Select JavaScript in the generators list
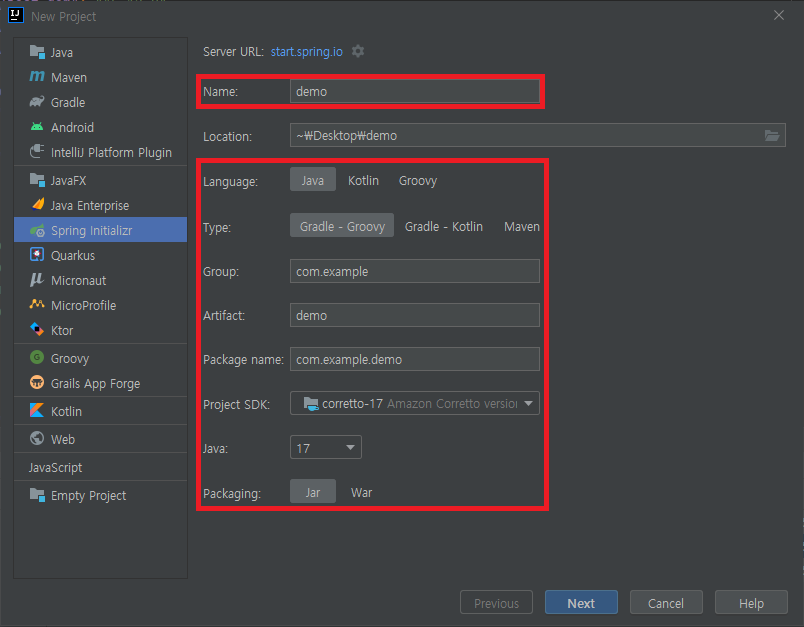Viewport: 804px width, 627px height. point(100,467)
